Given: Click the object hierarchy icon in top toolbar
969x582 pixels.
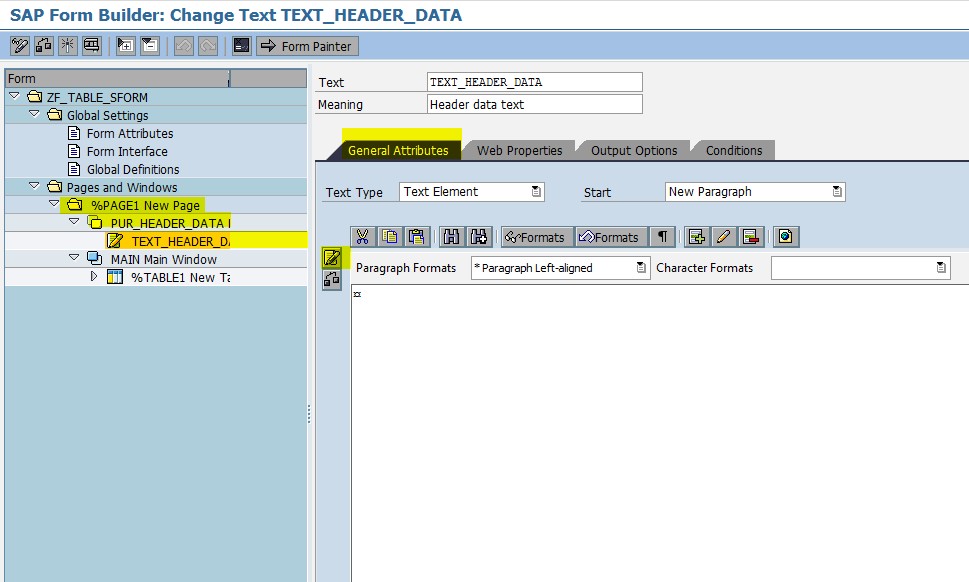Looking at the screenshot, I should pyautogui.click(x=43, y=46).
